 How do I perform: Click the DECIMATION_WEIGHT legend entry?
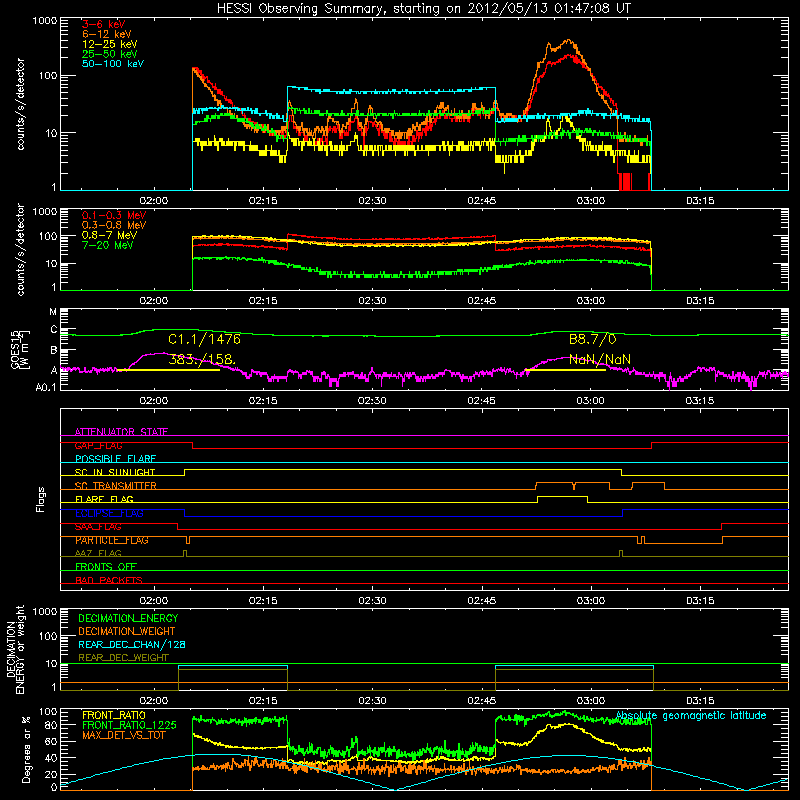127,631
